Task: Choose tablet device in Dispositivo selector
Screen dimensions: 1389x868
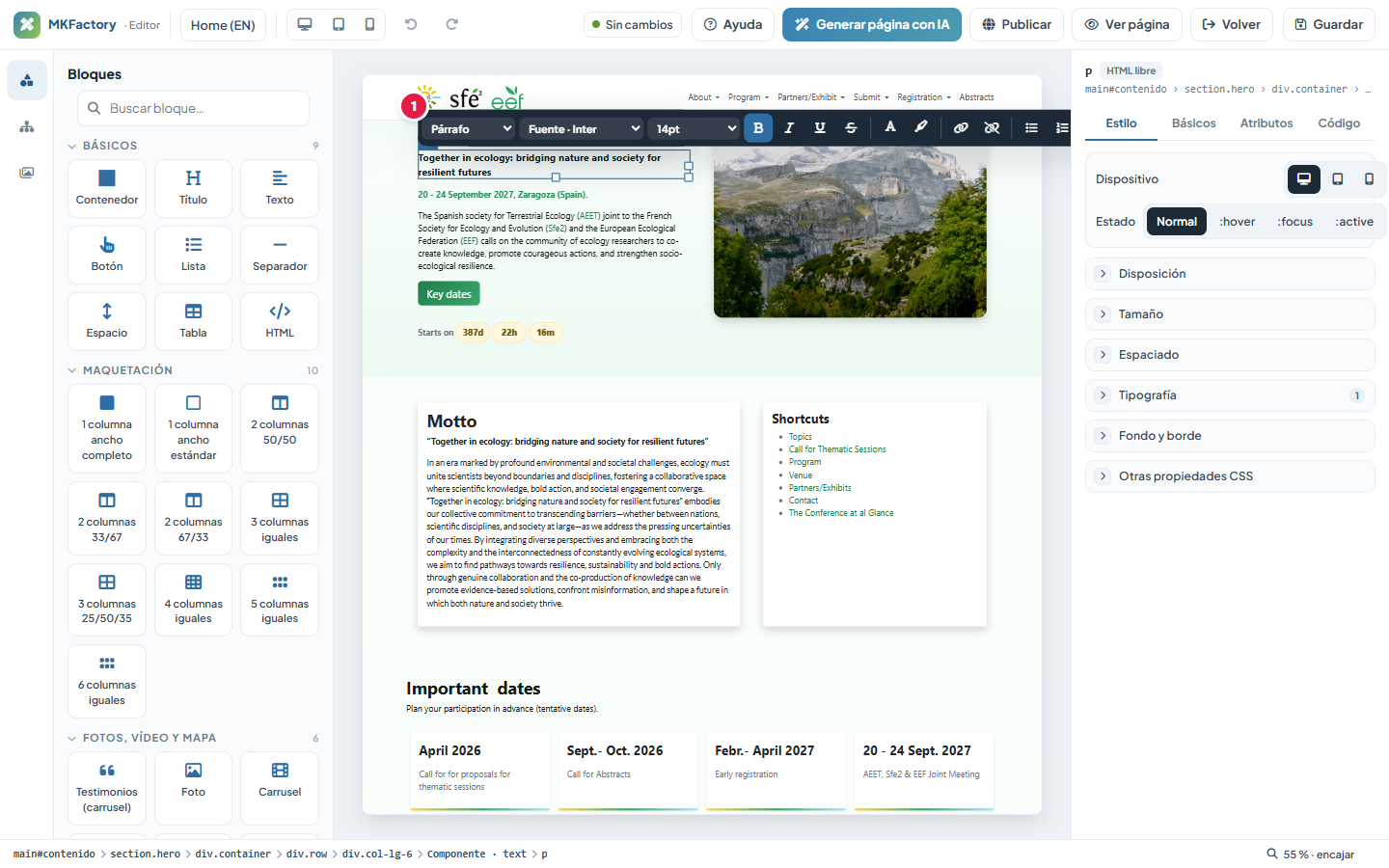Action: [1338, 179]
